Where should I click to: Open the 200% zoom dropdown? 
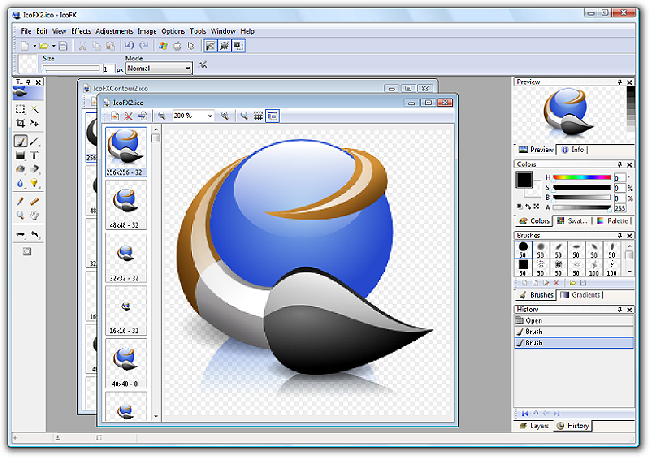point(209,116)
